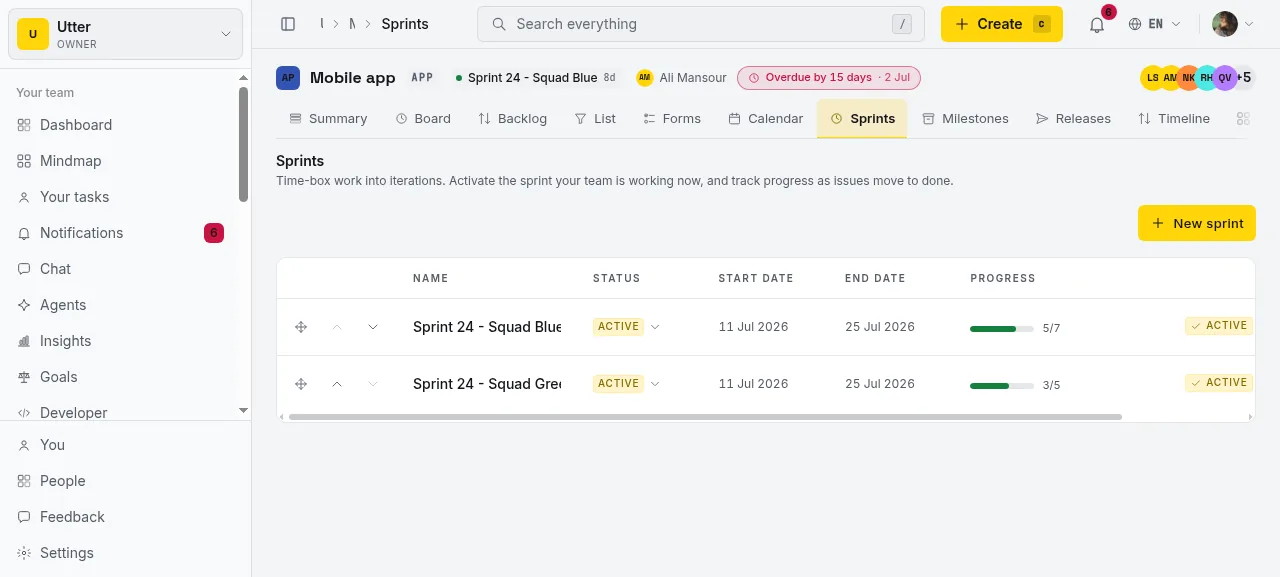Click the Sprints breadcrumb
The height and width of the screenshot is (577, 1280).
pos(405,24)
